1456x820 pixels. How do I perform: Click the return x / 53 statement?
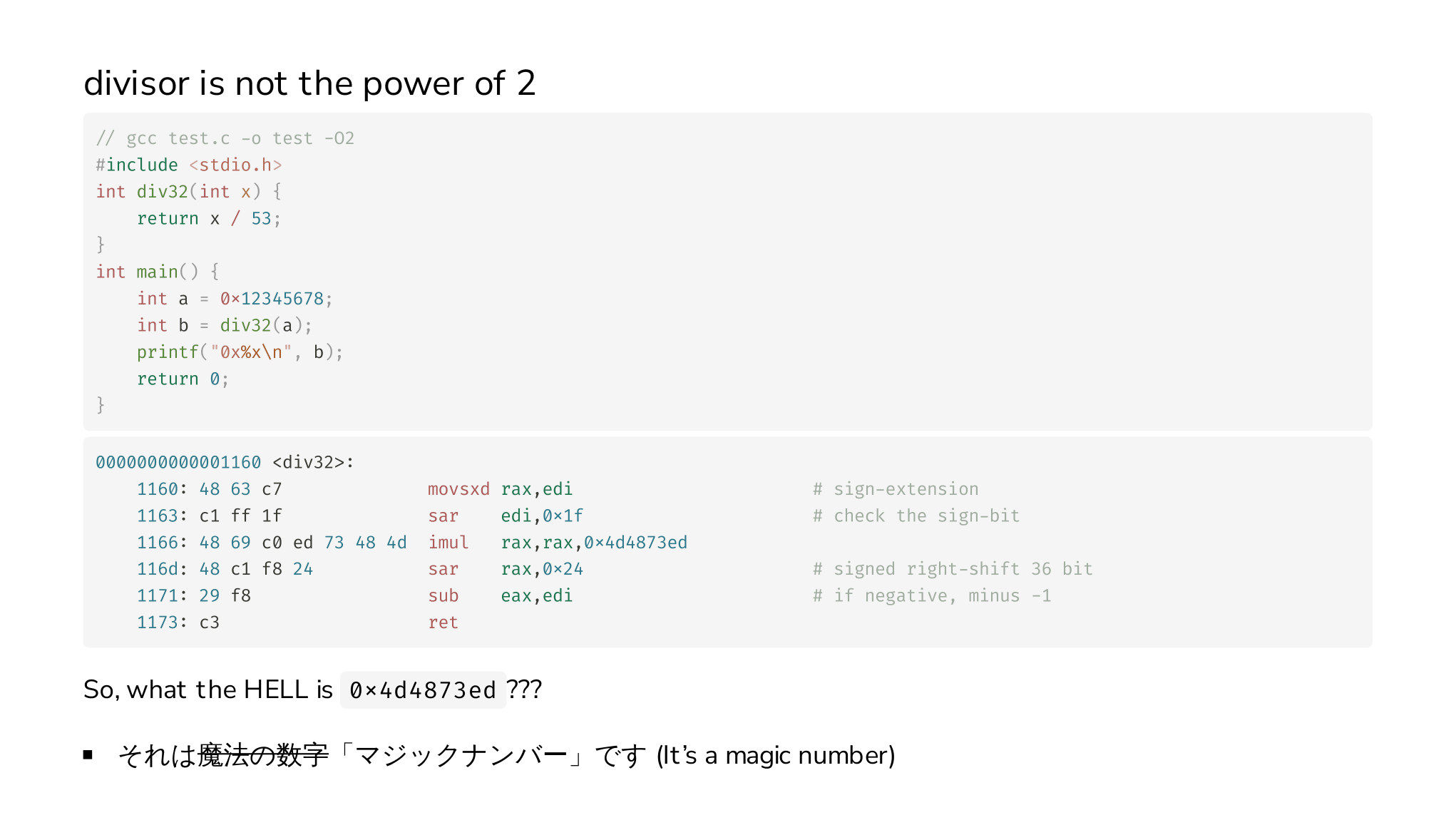209,218
